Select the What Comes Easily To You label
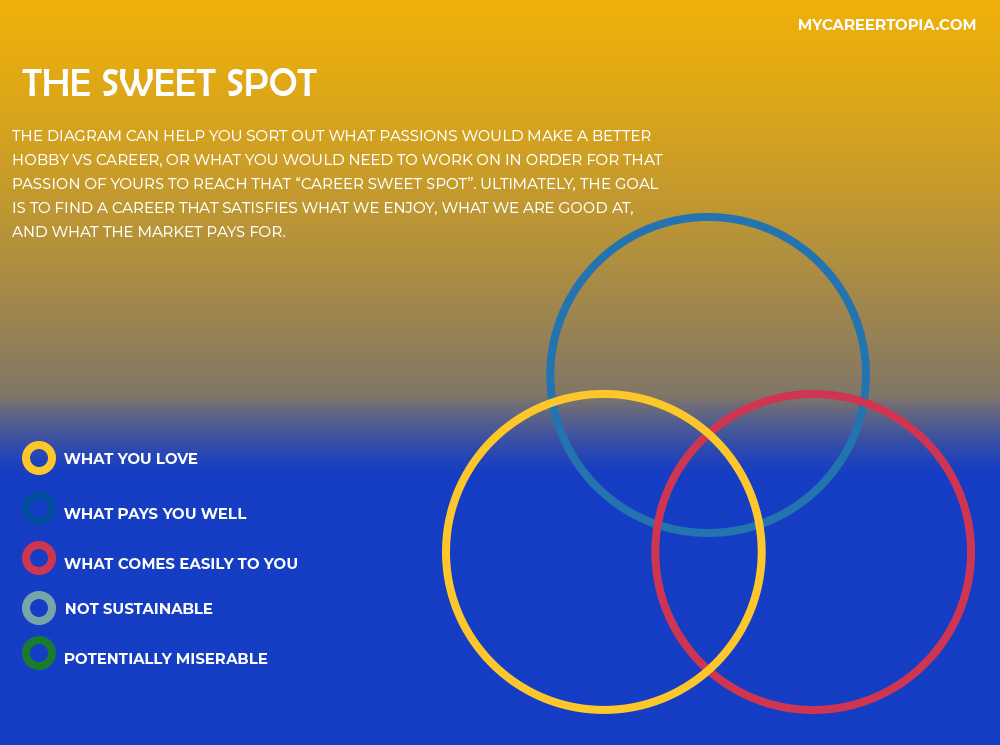The image size is (1000, 745). (181, 564)
